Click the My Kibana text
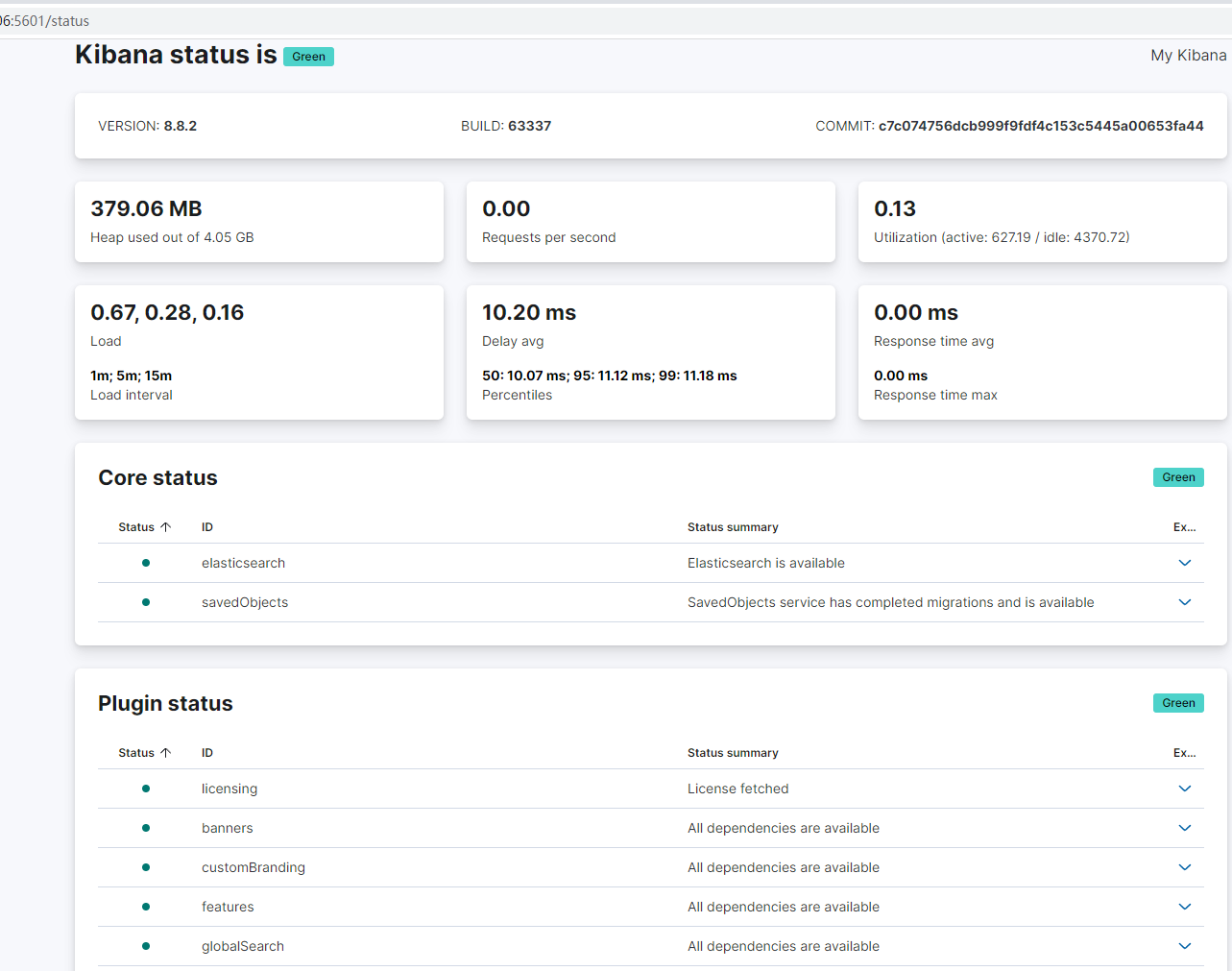Image resolution: width=1232 pixels, height=971 pixels. [x=1188, y=56]
